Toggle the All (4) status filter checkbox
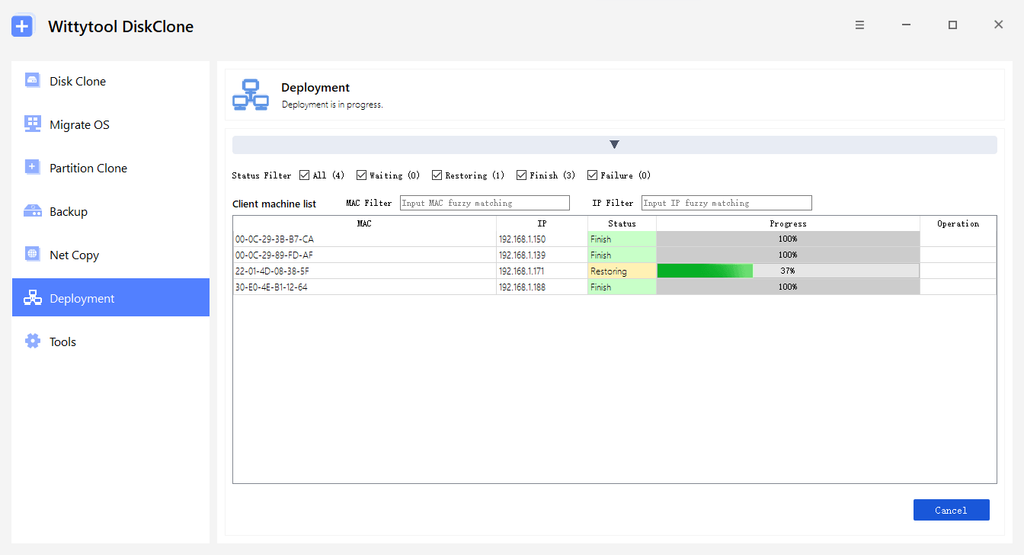The image size is (1024, 555). pos(304,175)
